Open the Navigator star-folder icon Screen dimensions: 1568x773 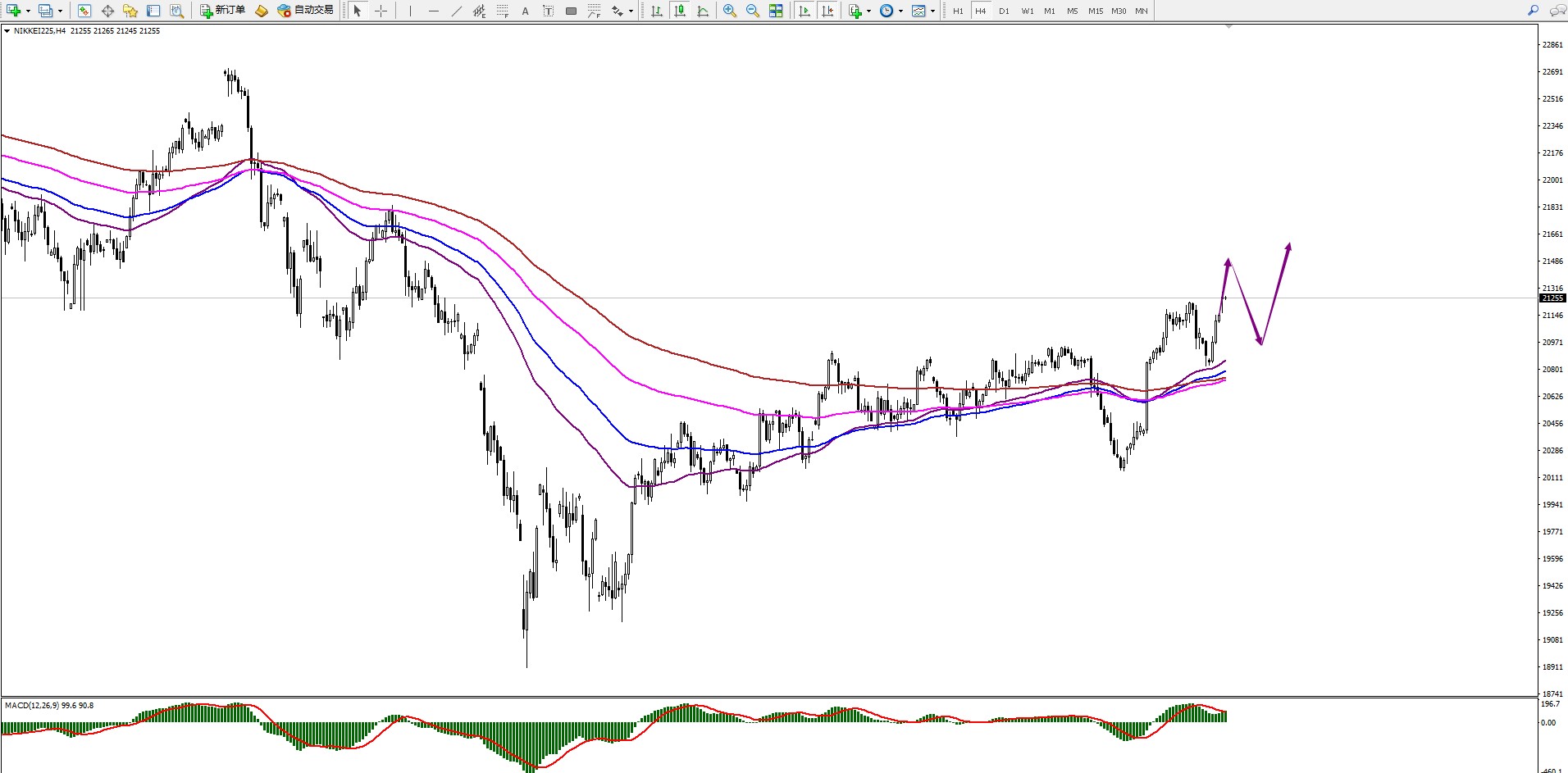tap(130, 11)
